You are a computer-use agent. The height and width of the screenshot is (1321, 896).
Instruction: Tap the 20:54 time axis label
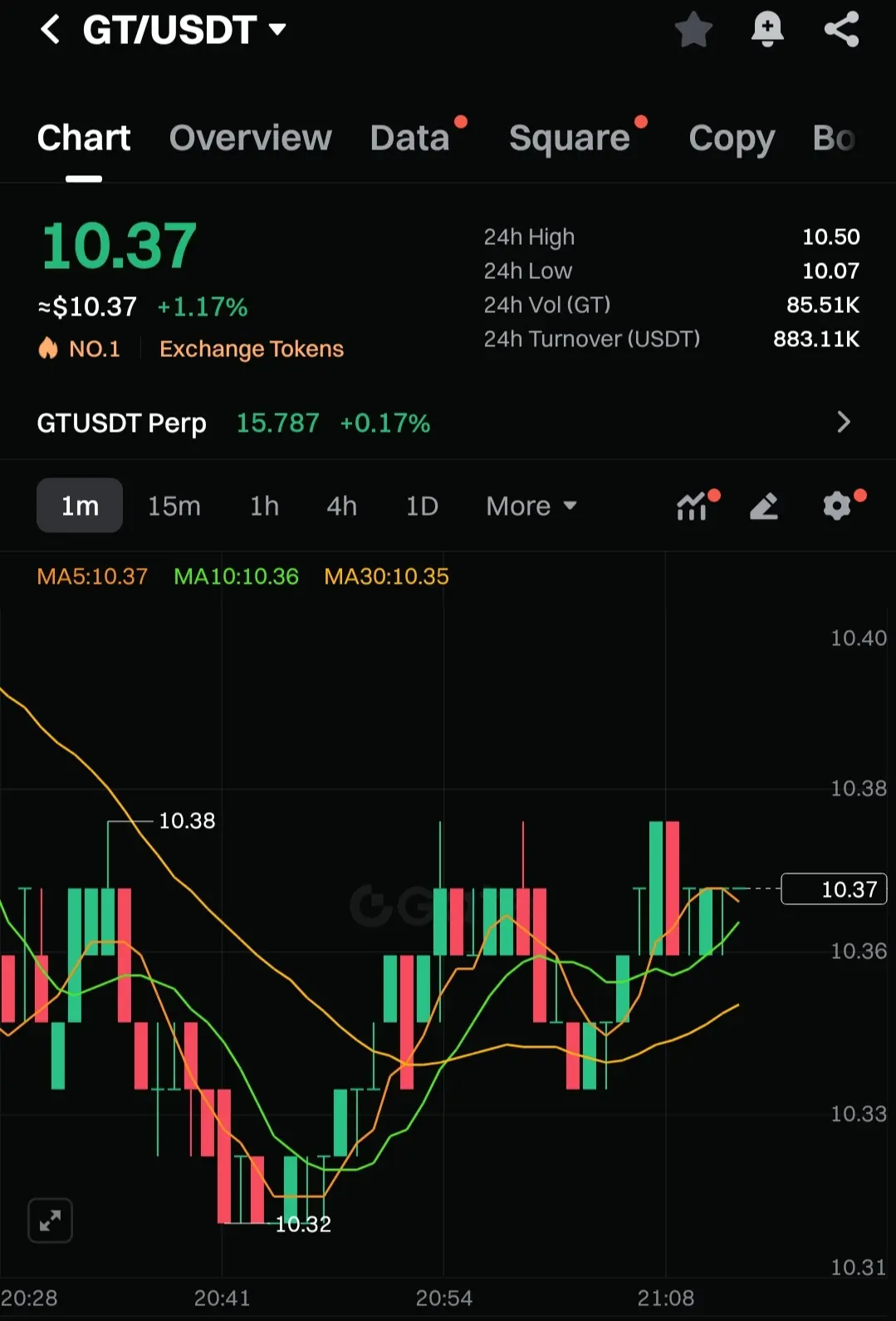click(443, 1298)
